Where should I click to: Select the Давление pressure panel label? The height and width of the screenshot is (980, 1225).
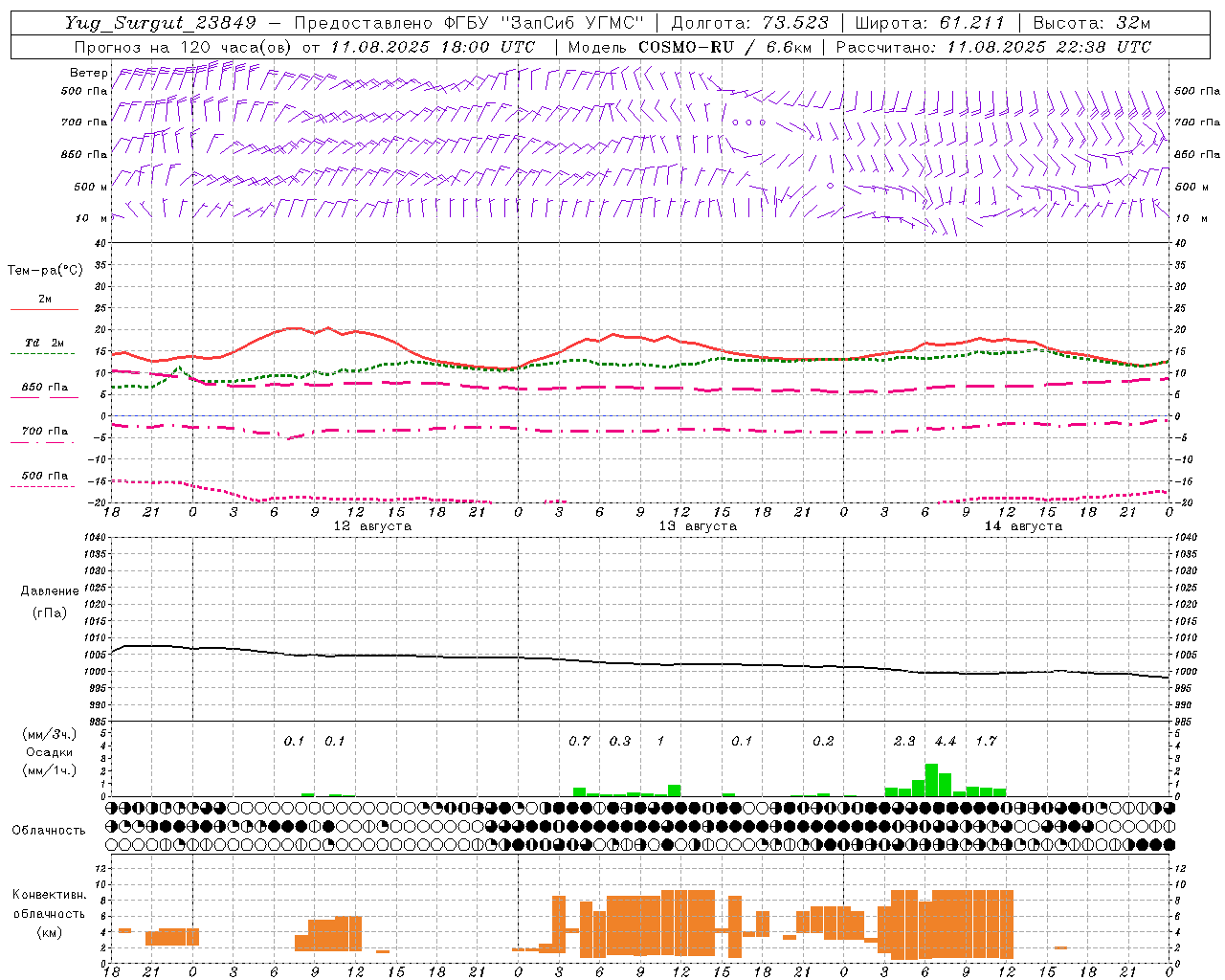50,591
